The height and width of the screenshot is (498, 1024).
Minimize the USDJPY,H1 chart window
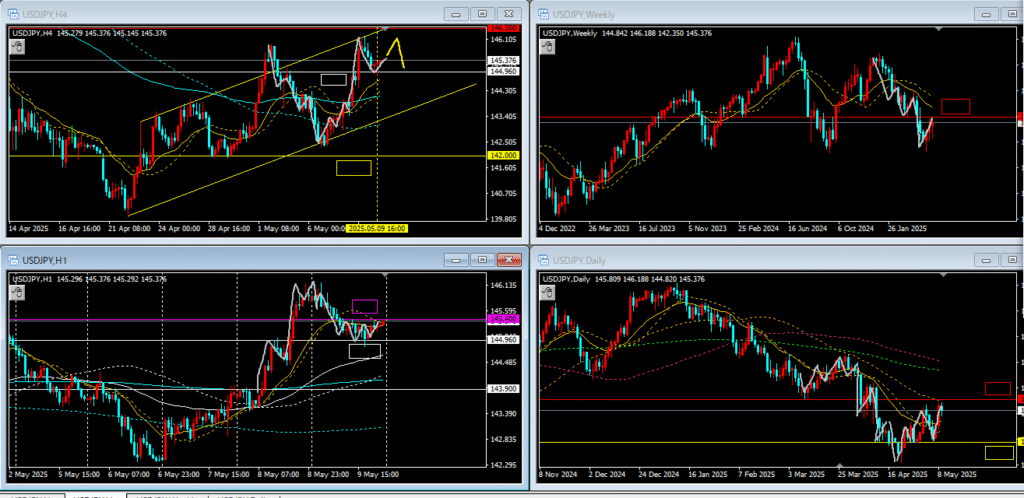pos(456,260)
